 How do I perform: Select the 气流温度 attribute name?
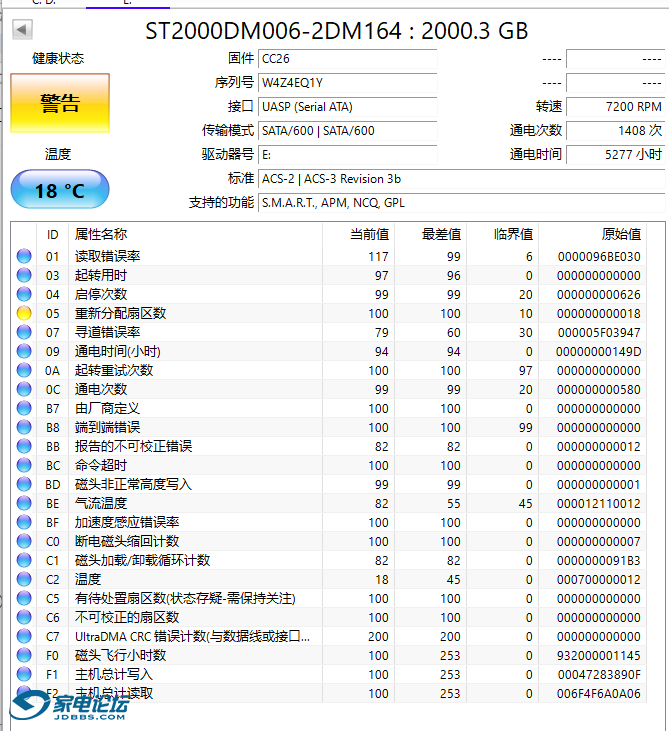tap(101, 503)
